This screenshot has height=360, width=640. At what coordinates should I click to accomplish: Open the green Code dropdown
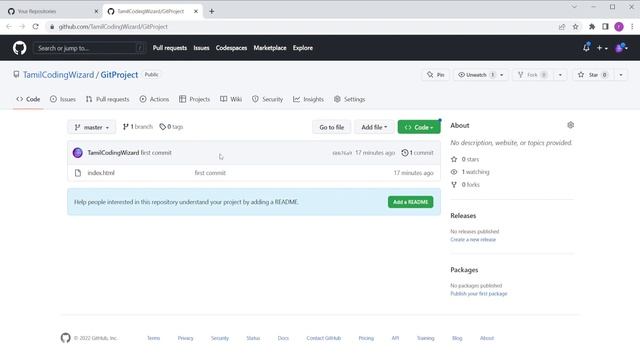click(419, 127)
